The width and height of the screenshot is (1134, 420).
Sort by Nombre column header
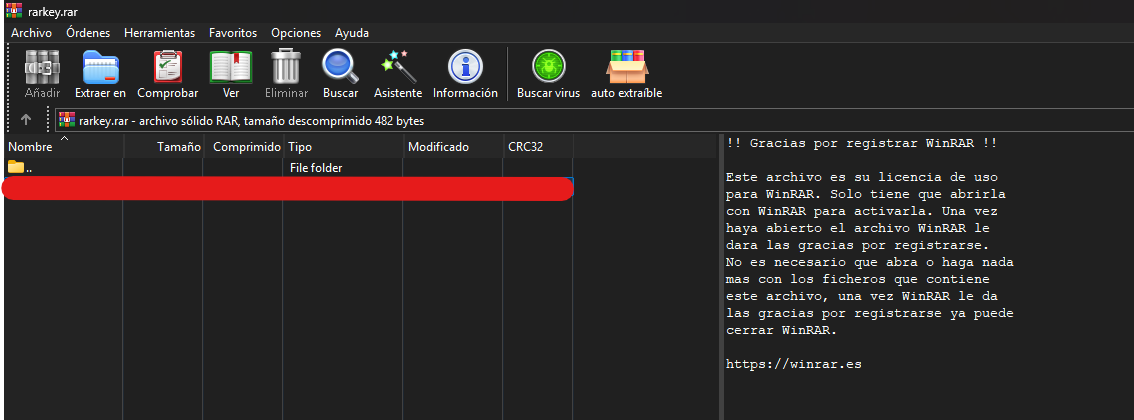64,147
